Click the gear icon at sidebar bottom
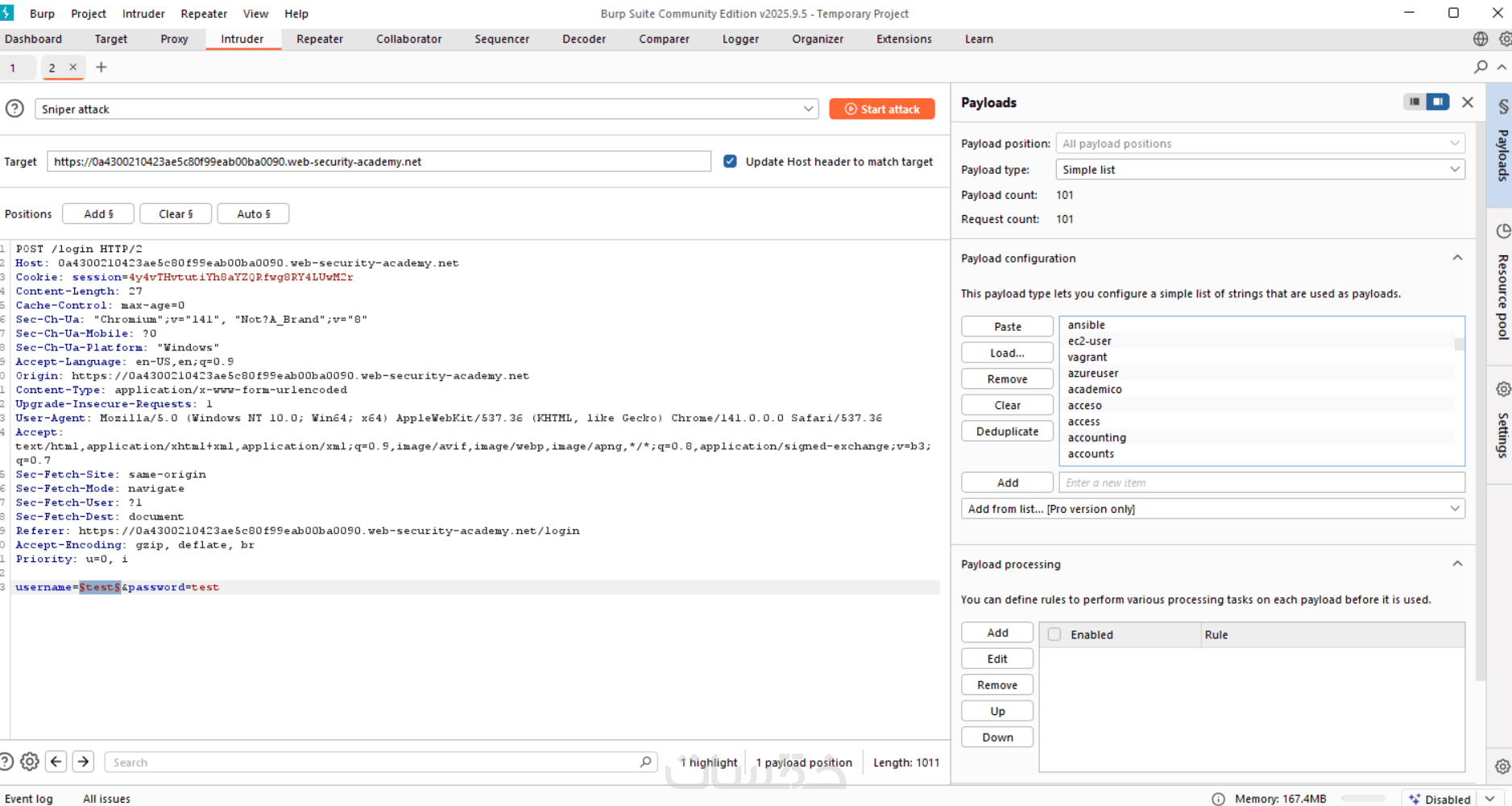Viewport: 1512px width, 806px height. click(1503, 767)
